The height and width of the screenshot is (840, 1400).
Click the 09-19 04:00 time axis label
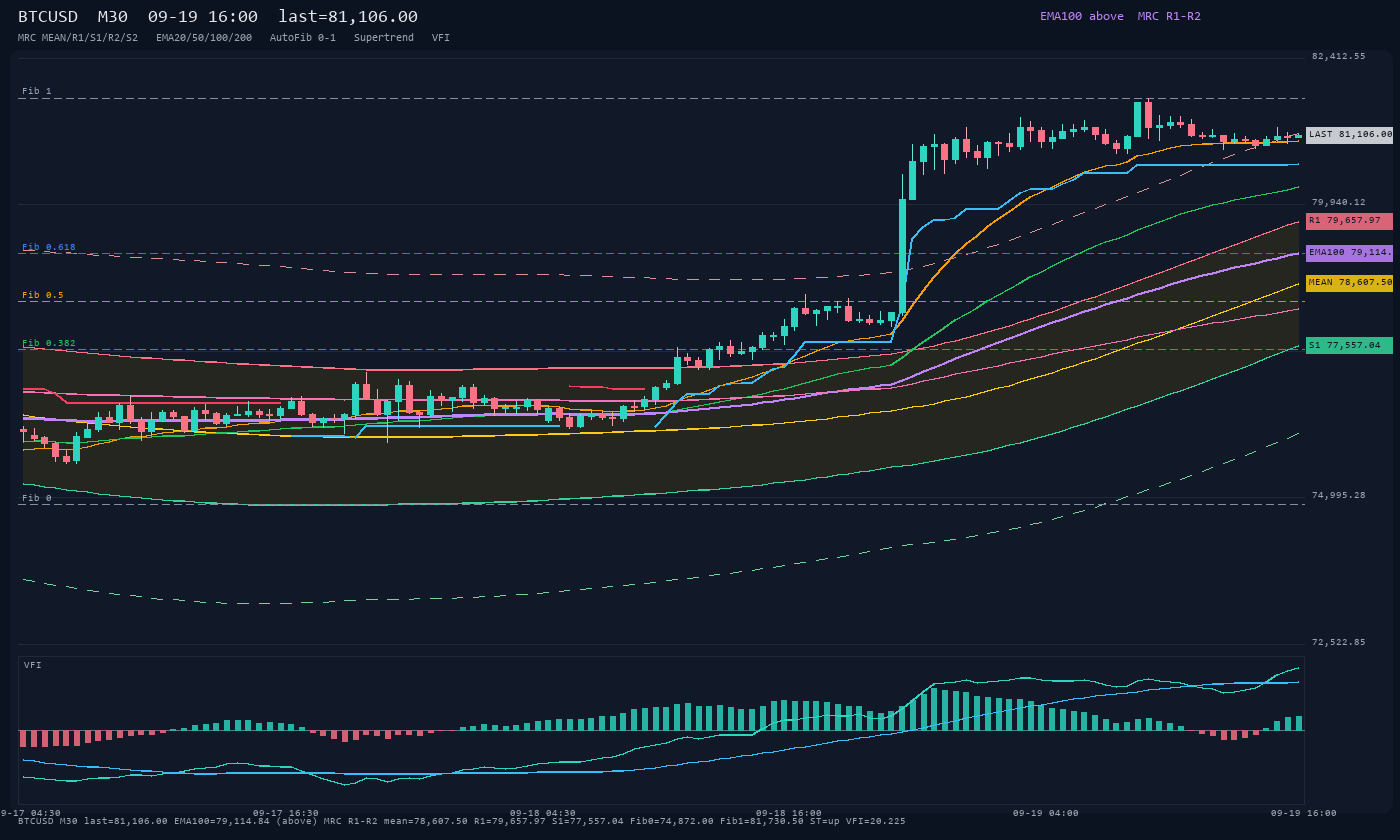[x=1046, y=813]
